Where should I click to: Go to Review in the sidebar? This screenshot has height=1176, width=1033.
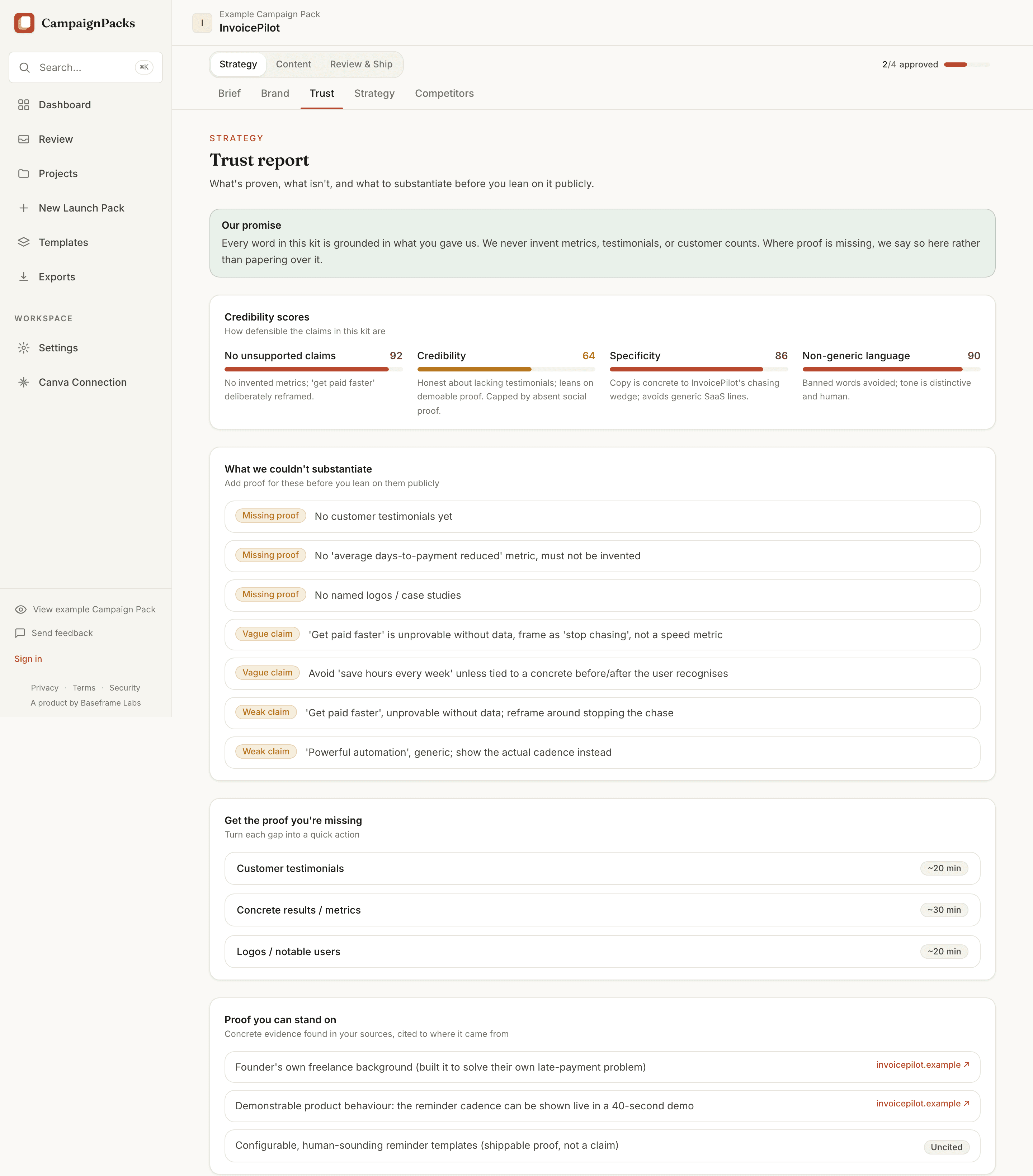point(86,139)
